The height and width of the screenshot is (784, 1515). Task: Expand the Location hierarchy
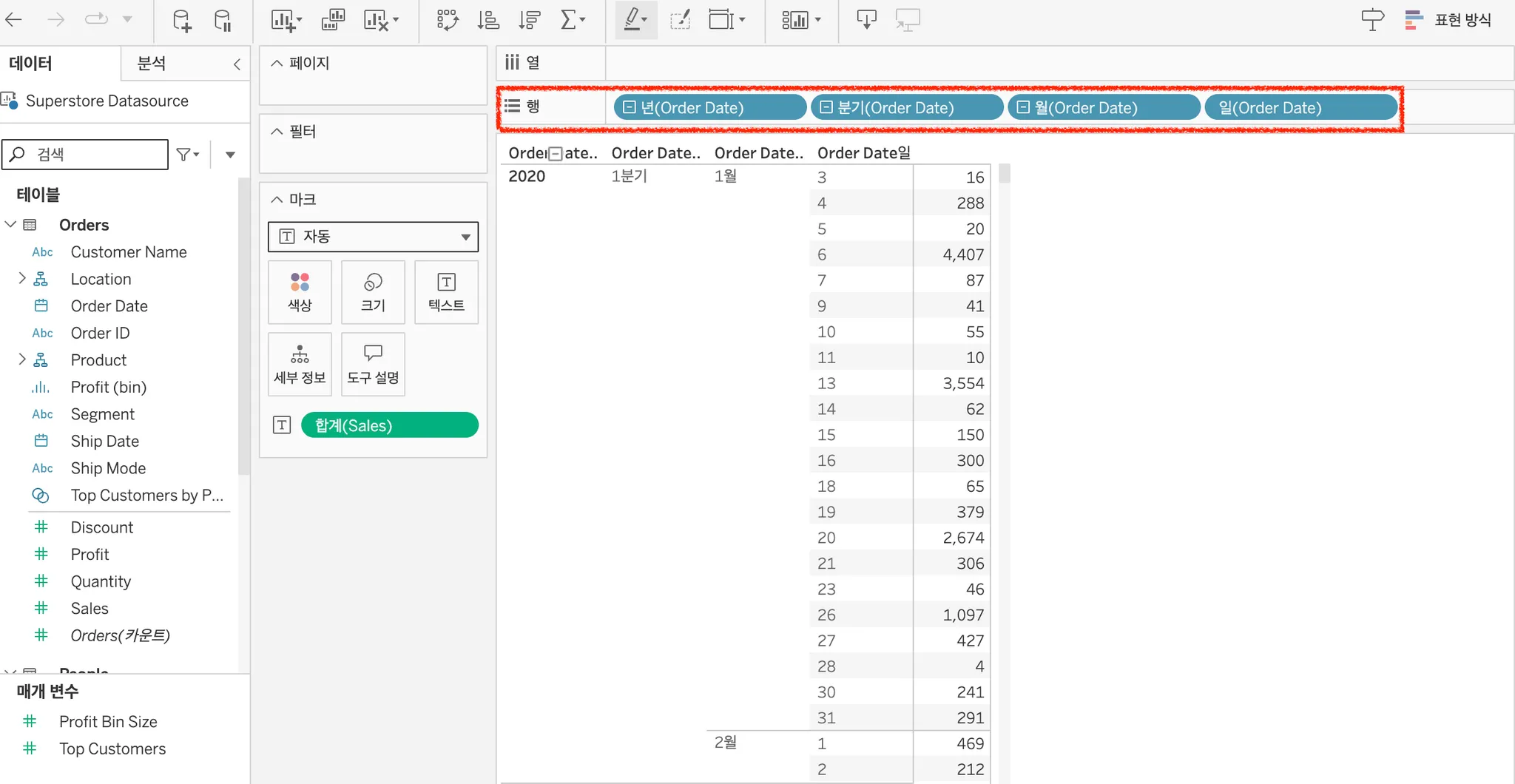(x=21, y=279)
